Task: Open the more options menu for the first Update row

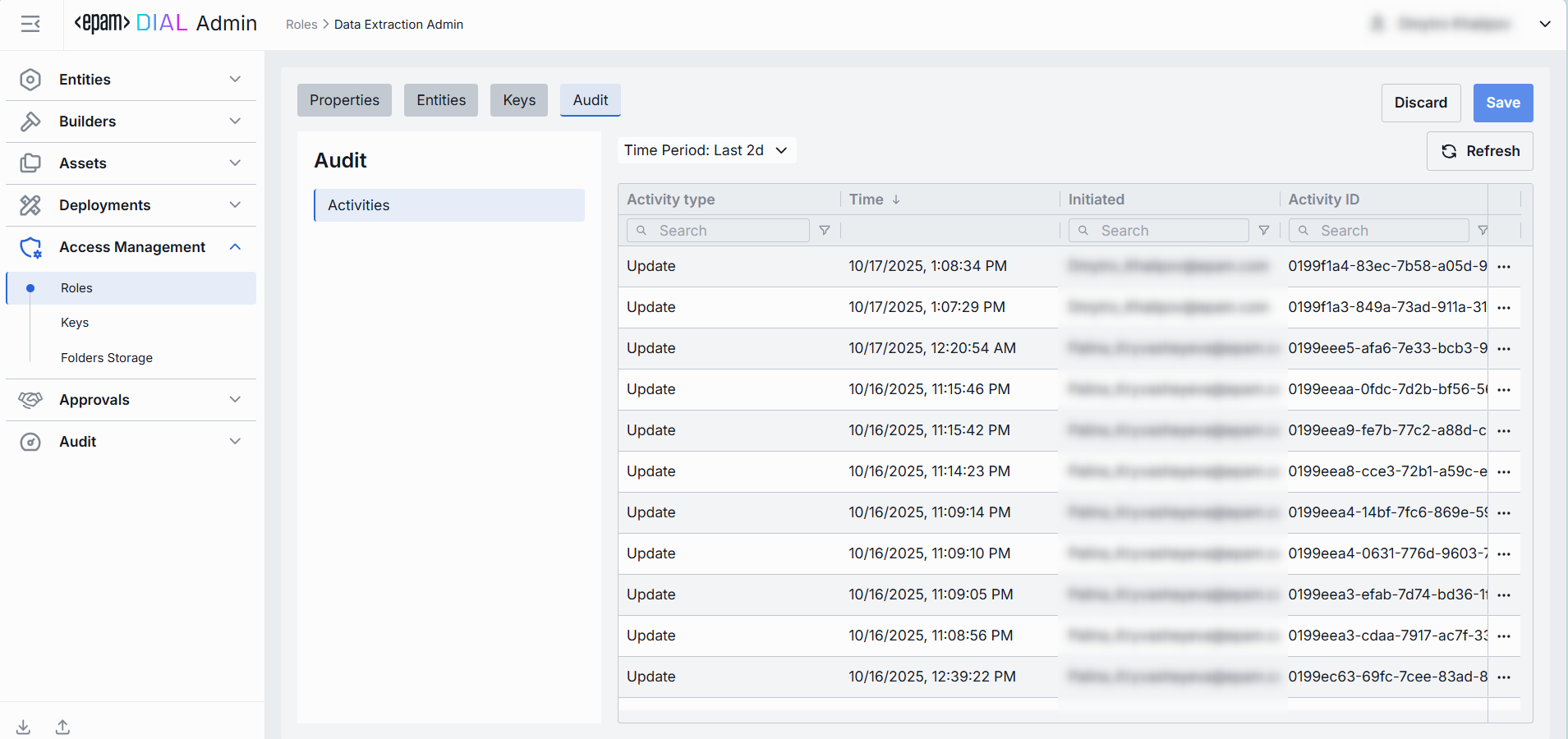Action: click(1504, 267)
